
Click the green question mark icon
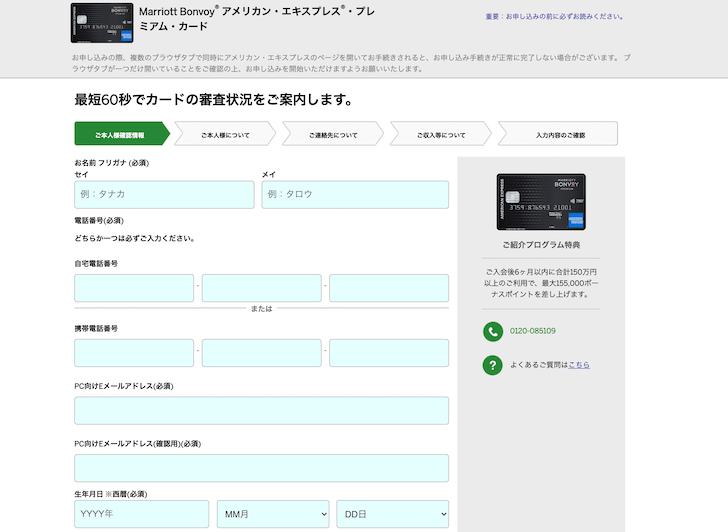493,365
